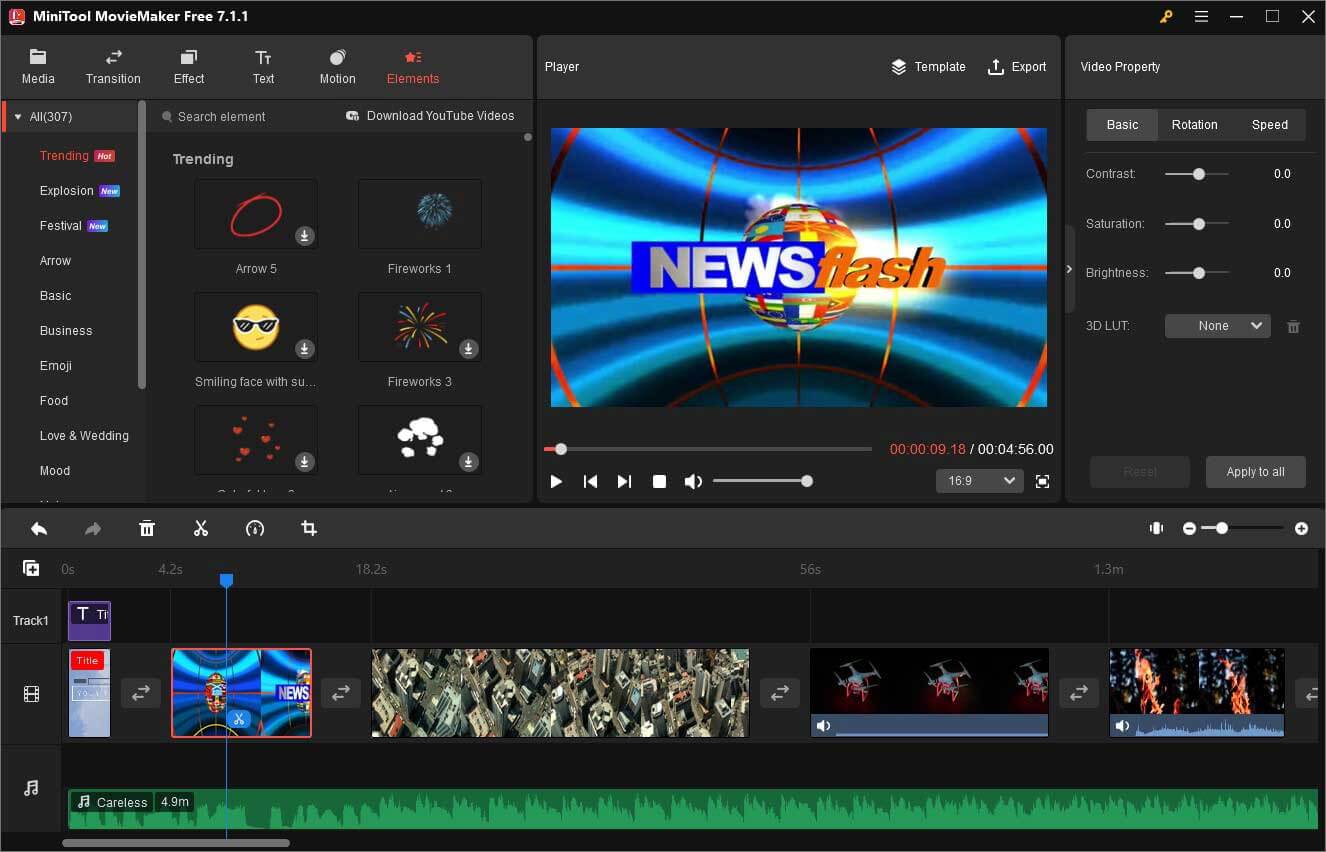Open the 16:9 aspect ratio dropdown
Screen dimensions: 1326x852
click(979, 481)
